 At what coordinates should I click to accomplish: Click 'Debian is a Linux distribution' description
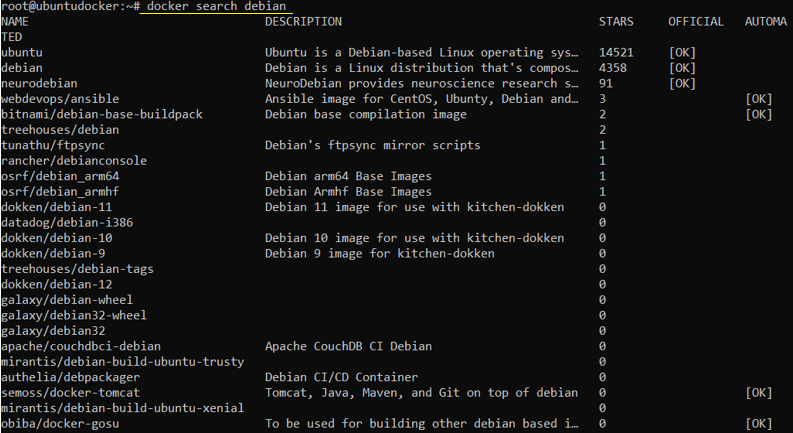coord(422,68)
